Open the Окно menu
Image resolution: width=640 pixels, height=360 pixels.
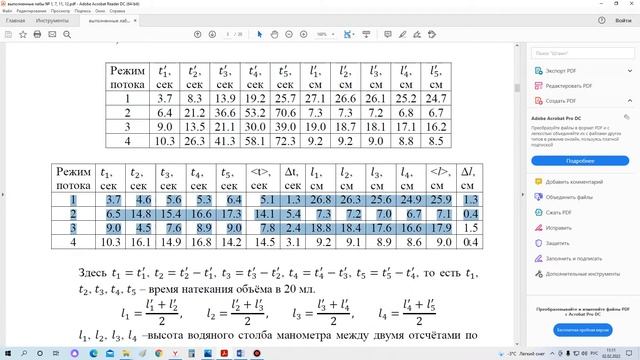[x=100, y=11]
